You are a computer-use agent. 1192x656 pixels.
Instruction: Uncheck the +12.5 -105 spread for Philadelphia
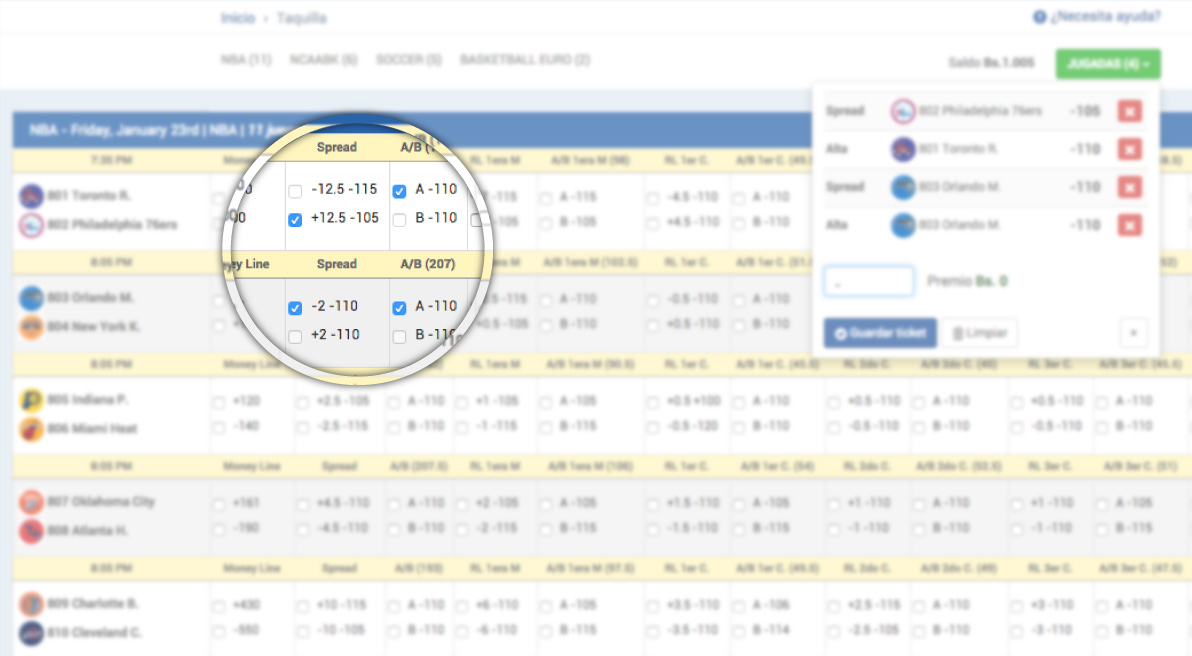pos(295,219)
